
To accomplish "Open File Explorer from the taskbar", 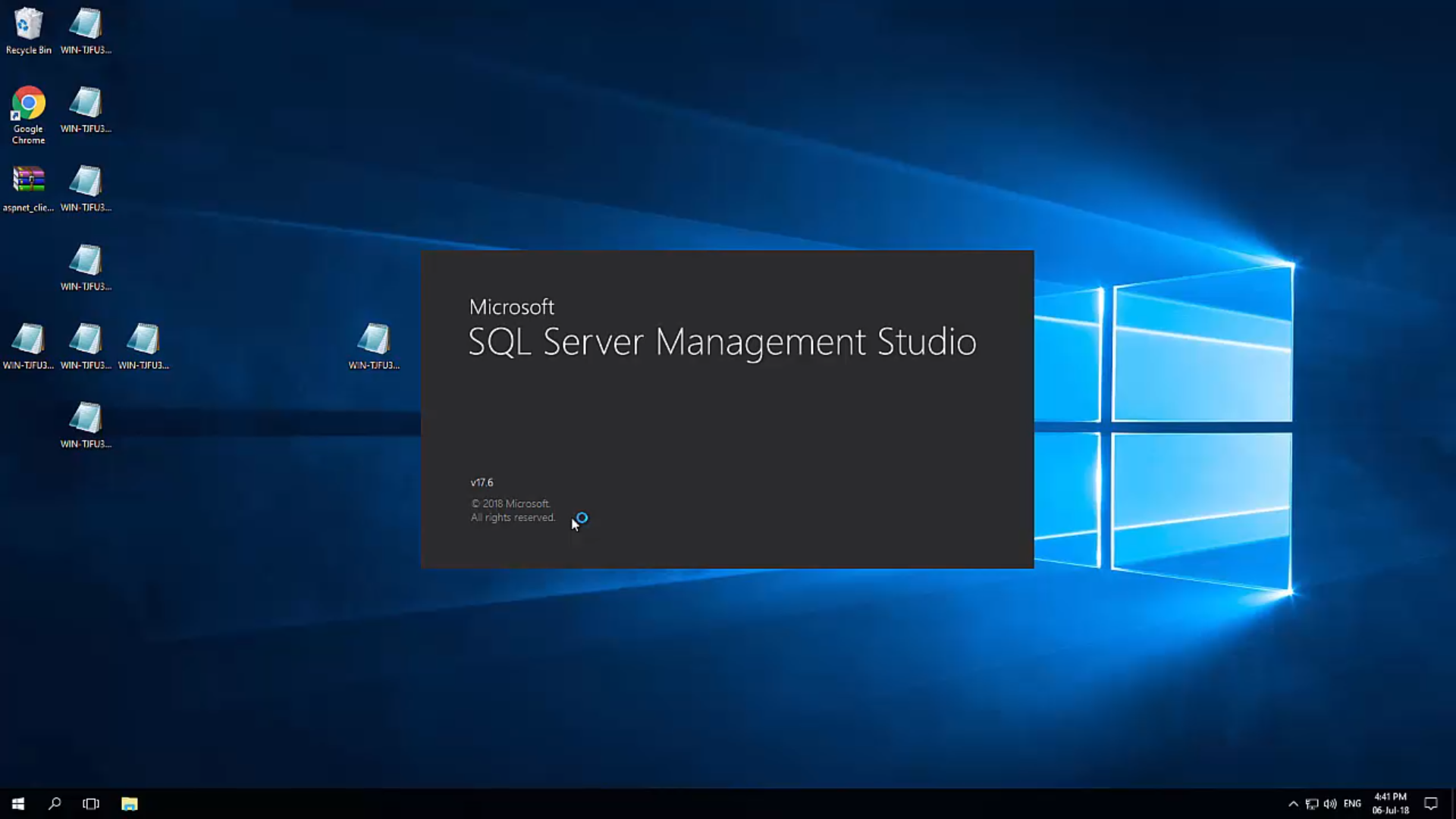I will point(129,803).
